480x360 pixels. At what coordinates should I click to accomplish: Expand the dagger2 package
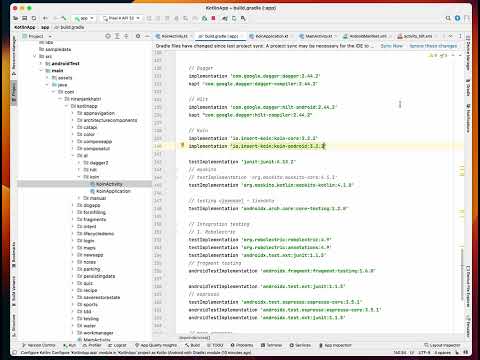click(79, 163)
